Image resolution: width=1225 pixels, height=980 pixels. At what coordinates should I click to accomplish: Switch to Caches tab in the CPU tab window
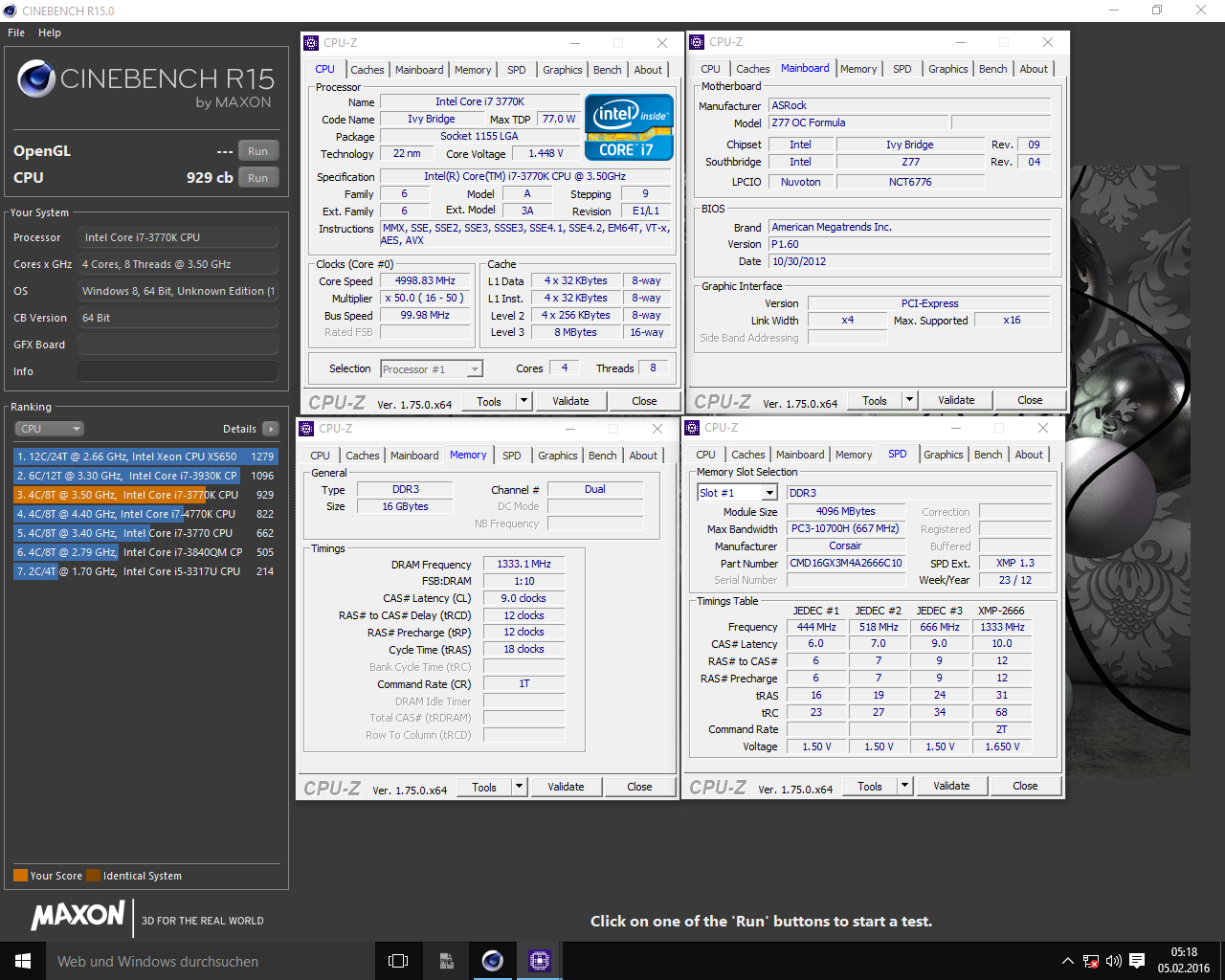click(x=367, y=70)
